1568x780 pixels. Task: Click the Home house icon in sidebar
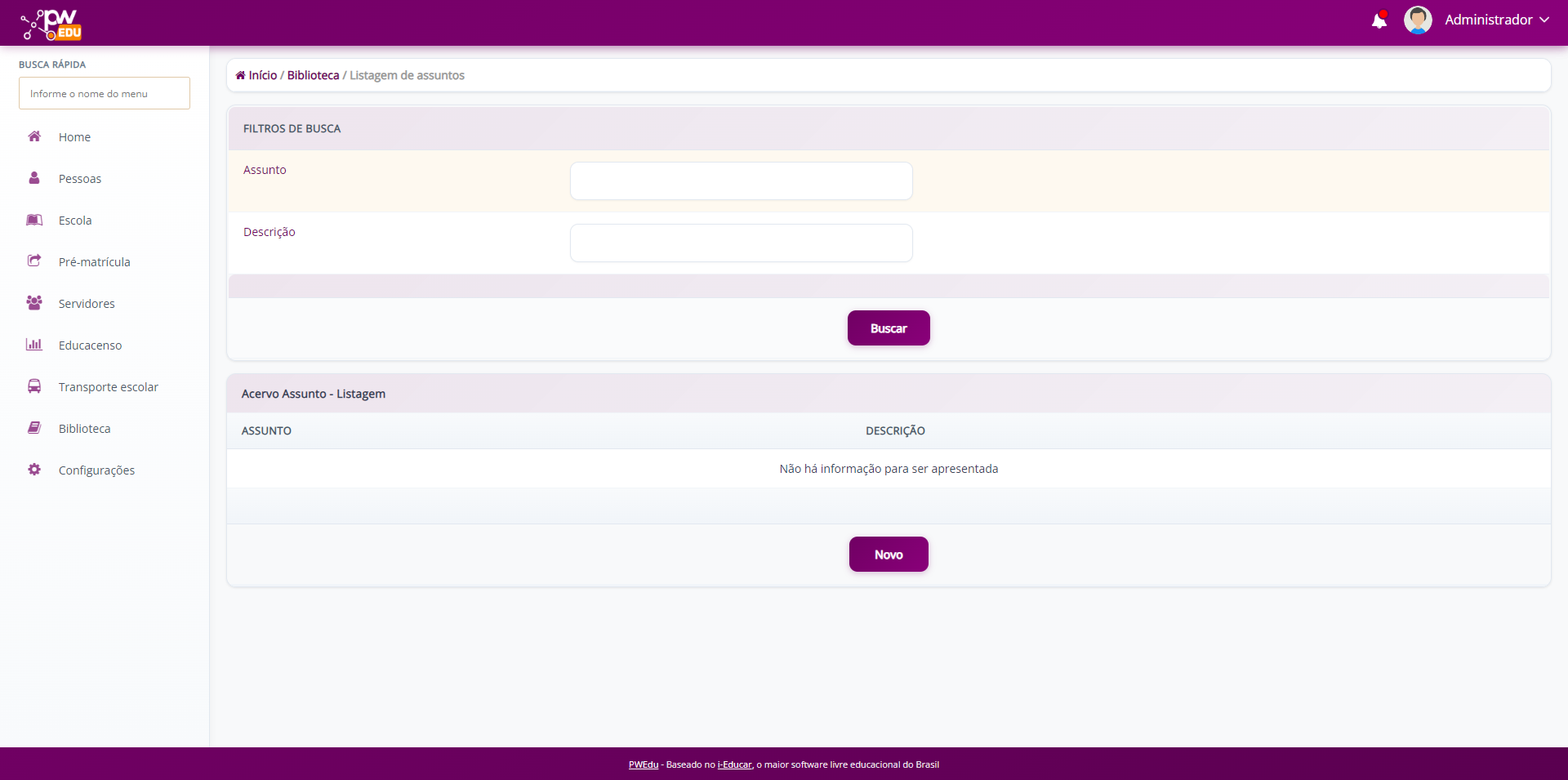[34, 136]
